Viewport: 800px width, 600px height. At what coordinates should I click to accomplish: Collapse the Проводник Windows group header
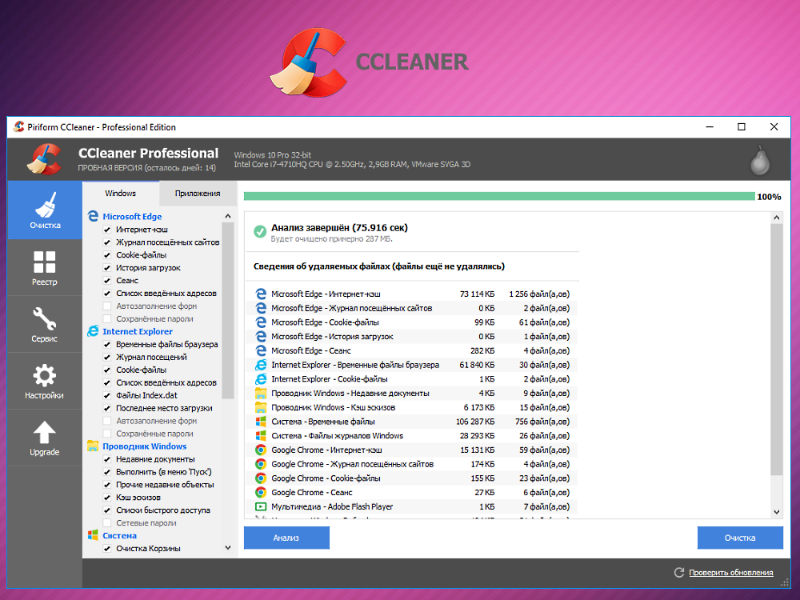tap(144, 446)
